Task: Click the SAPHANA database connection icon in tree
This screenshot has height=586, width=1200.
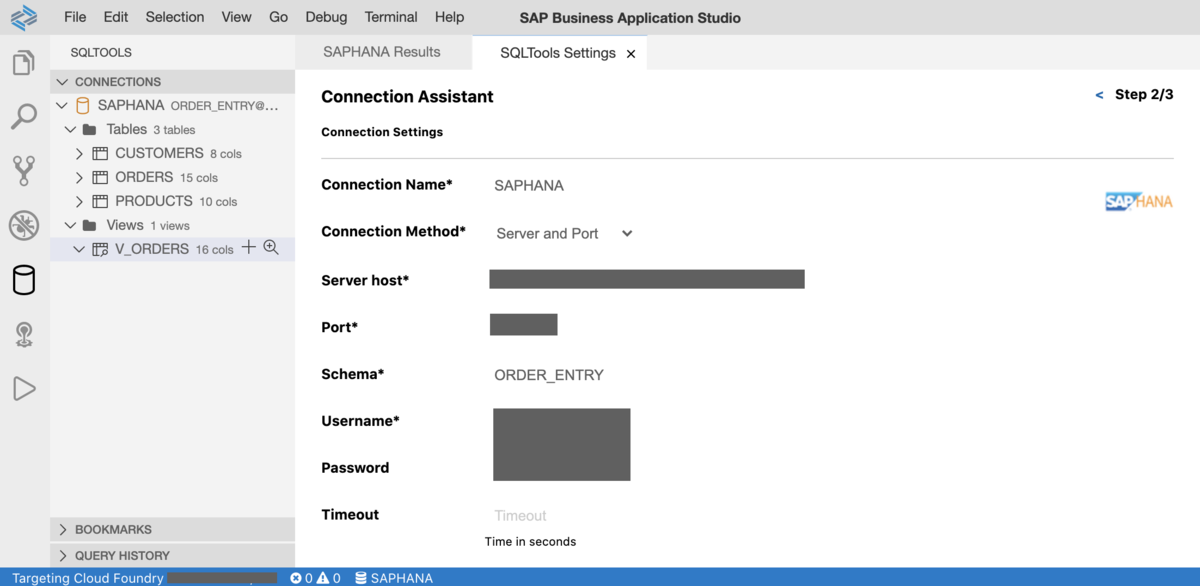Action: (x=83, y=105)
